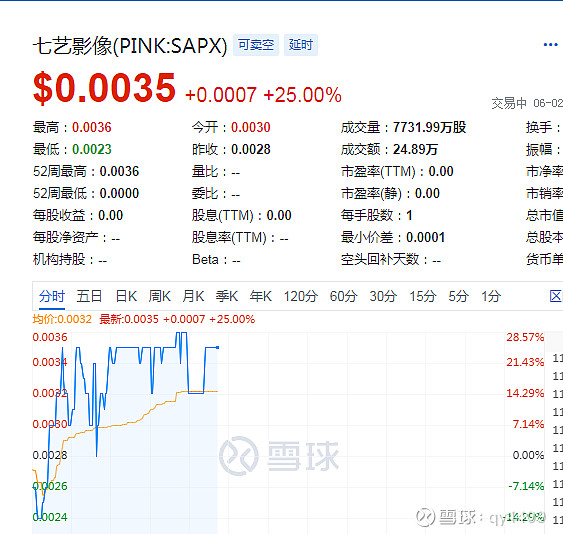This screenshot has width=563, height=534.
Task: Select the 30分 chart interval
Action: tap(383, 297)
